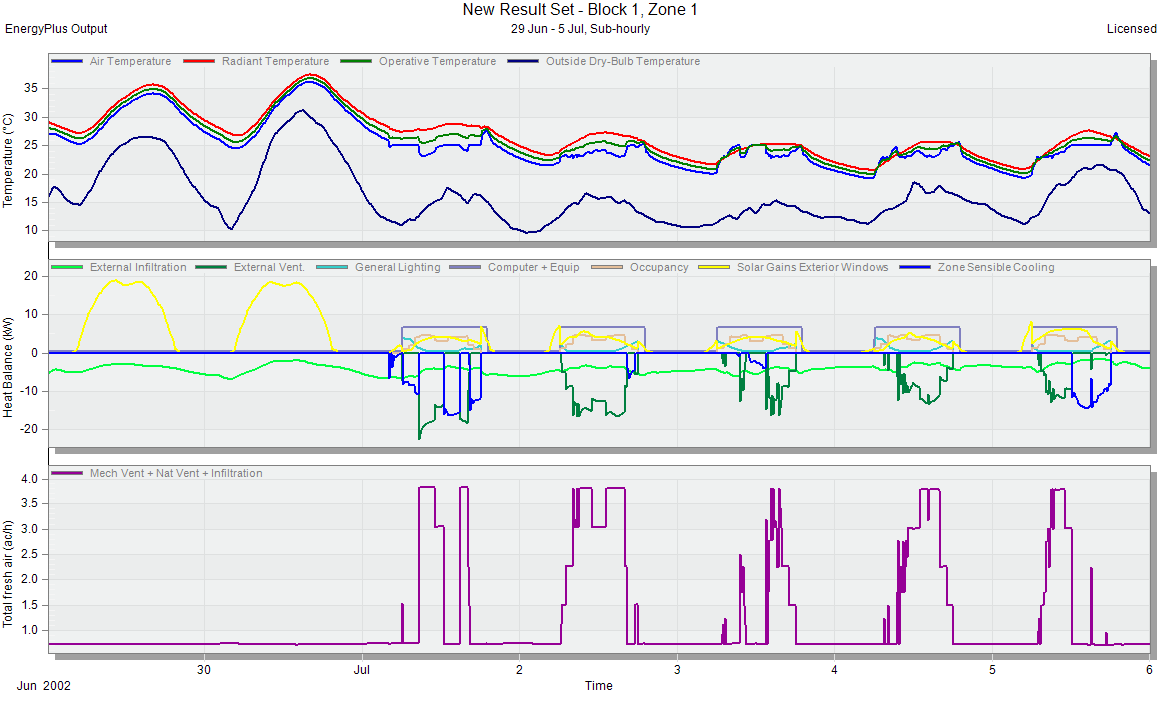Click the Jul tick on time axis

pos(362,669)
